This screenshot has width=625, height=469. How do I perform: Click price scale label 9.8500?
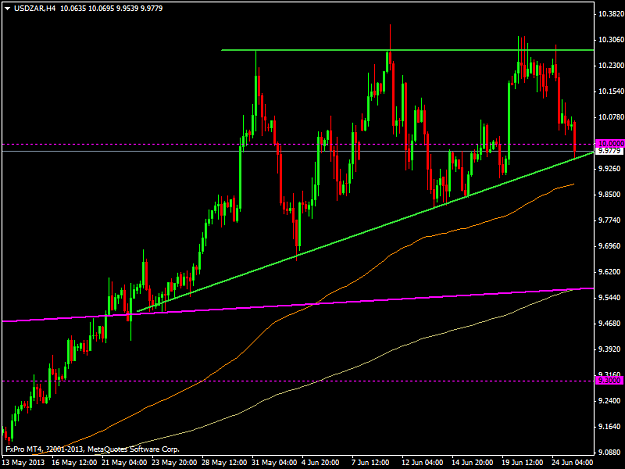pos(611,194)
